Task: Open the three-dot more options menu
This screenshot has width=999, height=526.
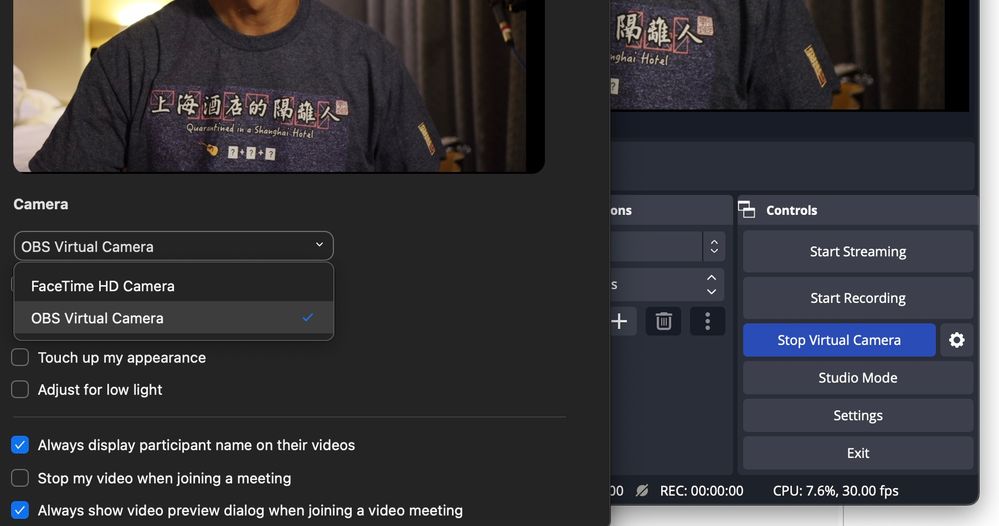Action: point(707,321)
